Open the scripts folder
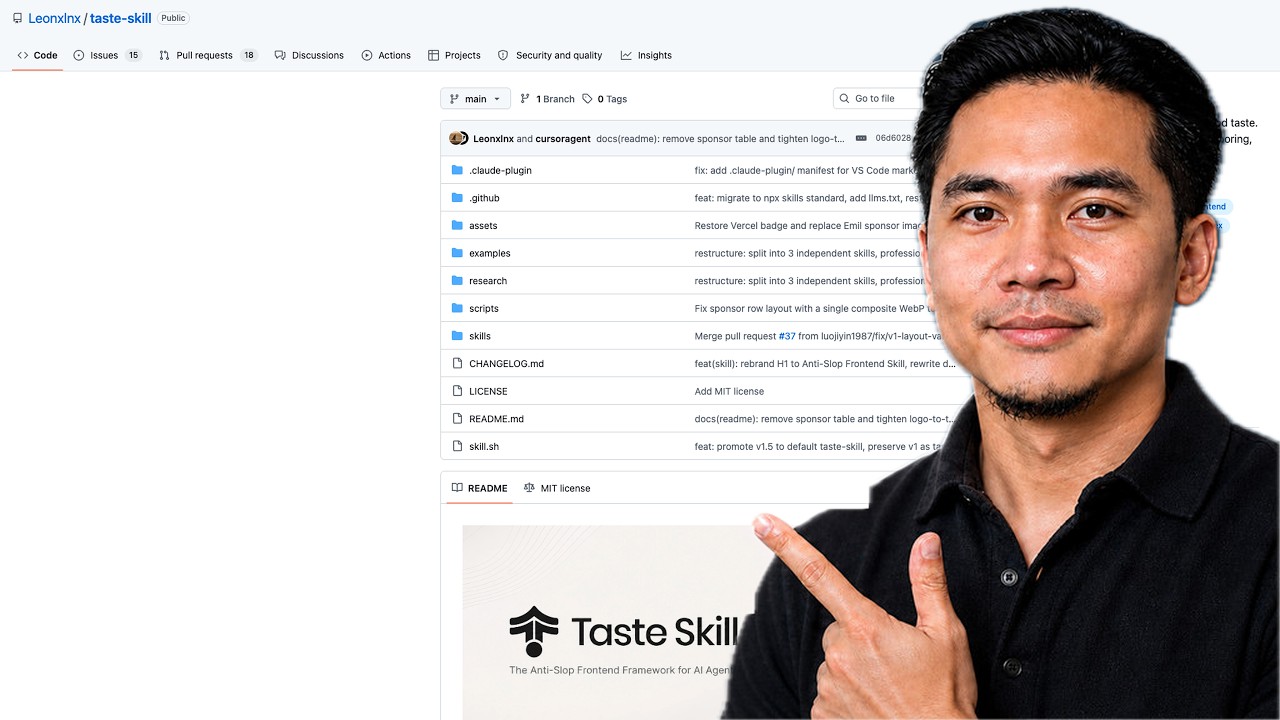Viewport: 1280px width, 720px height. pos(484,309)
